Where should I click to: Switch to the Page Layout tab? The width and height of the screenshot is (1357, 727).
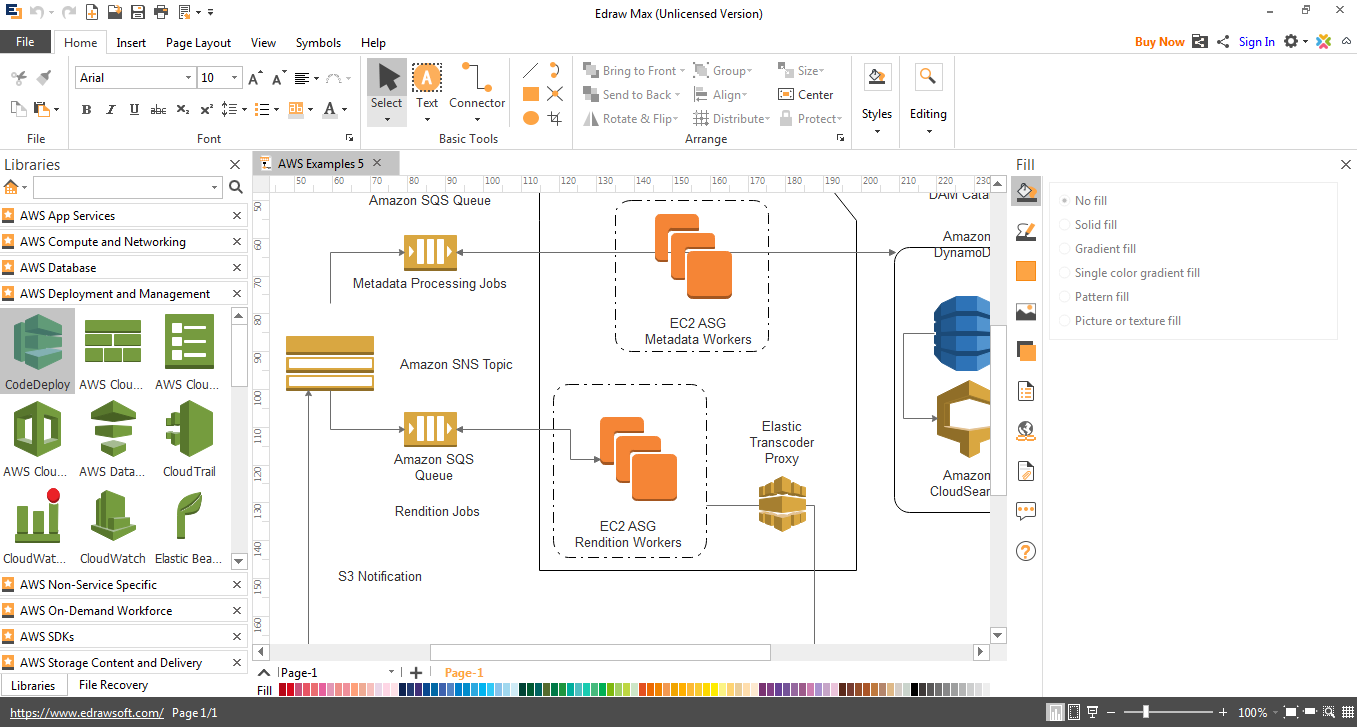[x=198, y=43]
